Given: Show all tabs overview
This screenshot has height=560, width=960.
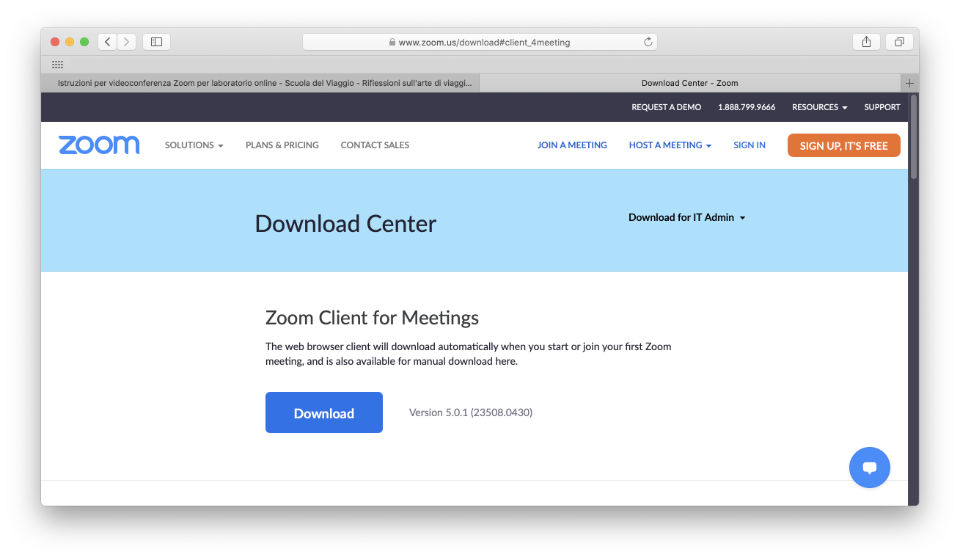Looking at the screenshot, I should [x=899, y=42].
